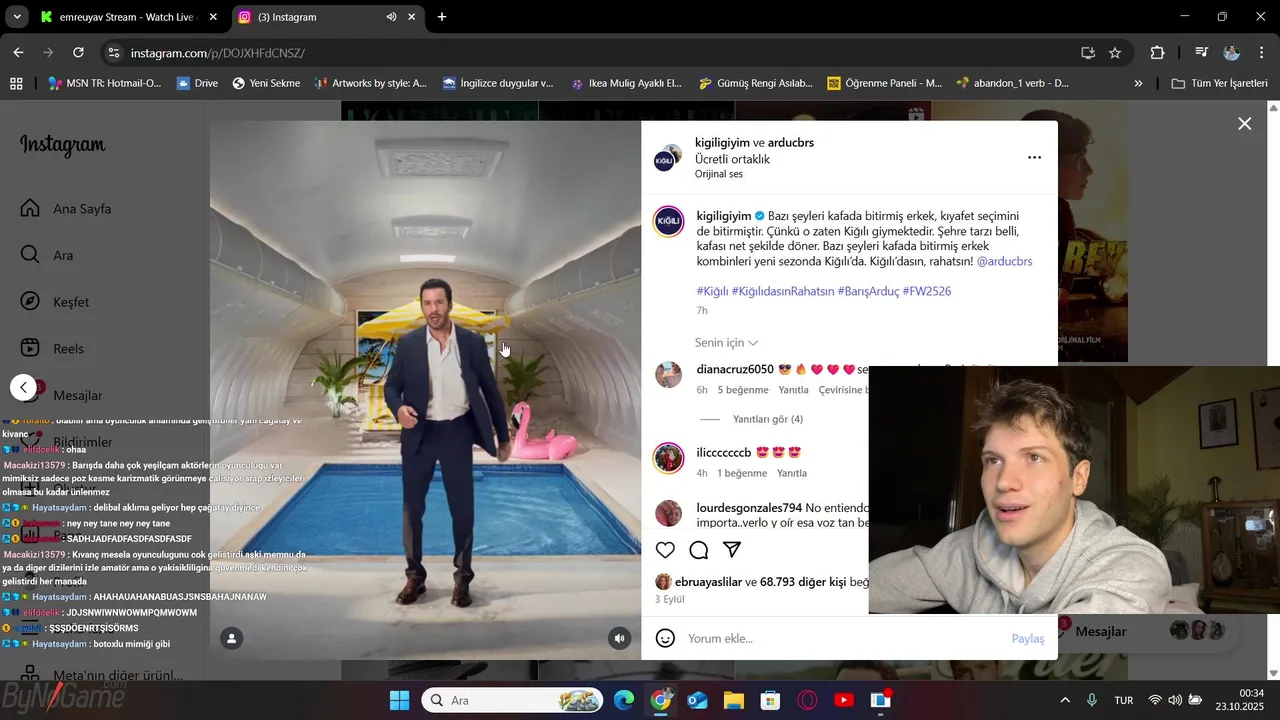The image size is (1280, 720).
Task: Open the #BarışArduc hashtag
Action: pyautogui.click(x=868, y=291)
